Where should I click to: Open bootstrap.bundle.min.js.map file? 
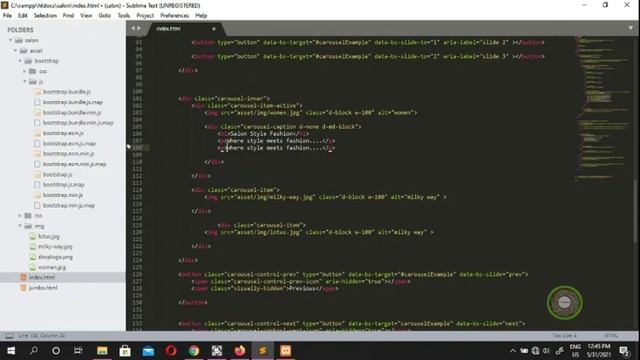(x=78, y=122)
